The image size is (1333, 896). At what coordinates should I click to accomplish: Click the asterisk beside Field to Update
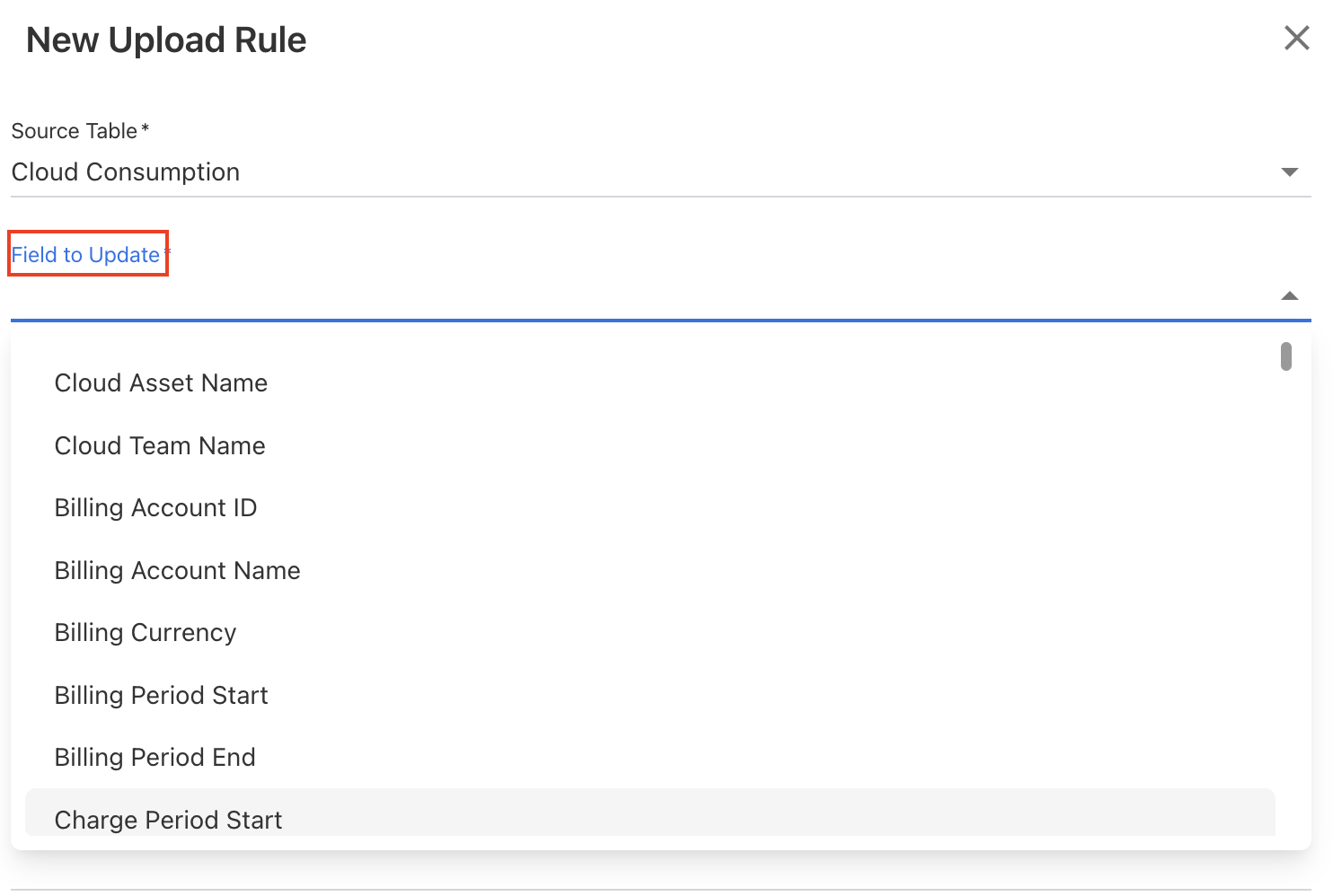click(167, 252)
